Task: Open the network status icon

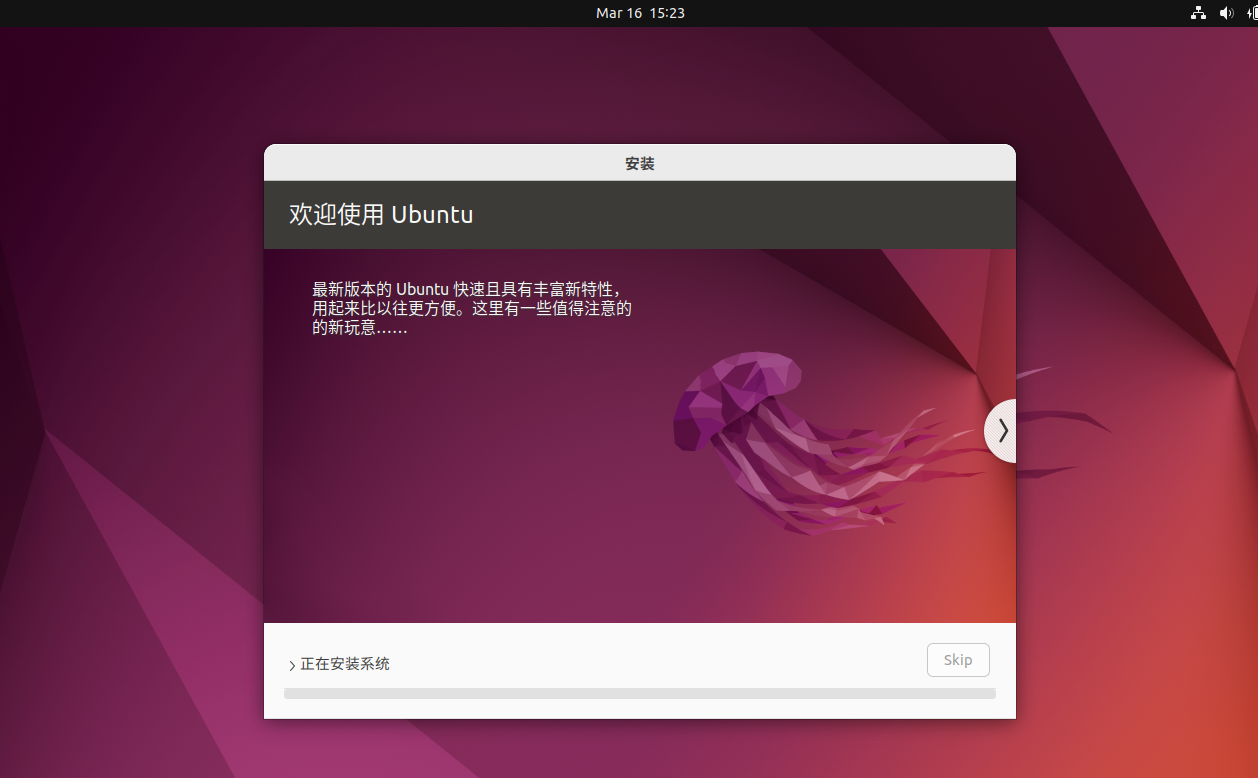Action: (x=1198, y=13)
